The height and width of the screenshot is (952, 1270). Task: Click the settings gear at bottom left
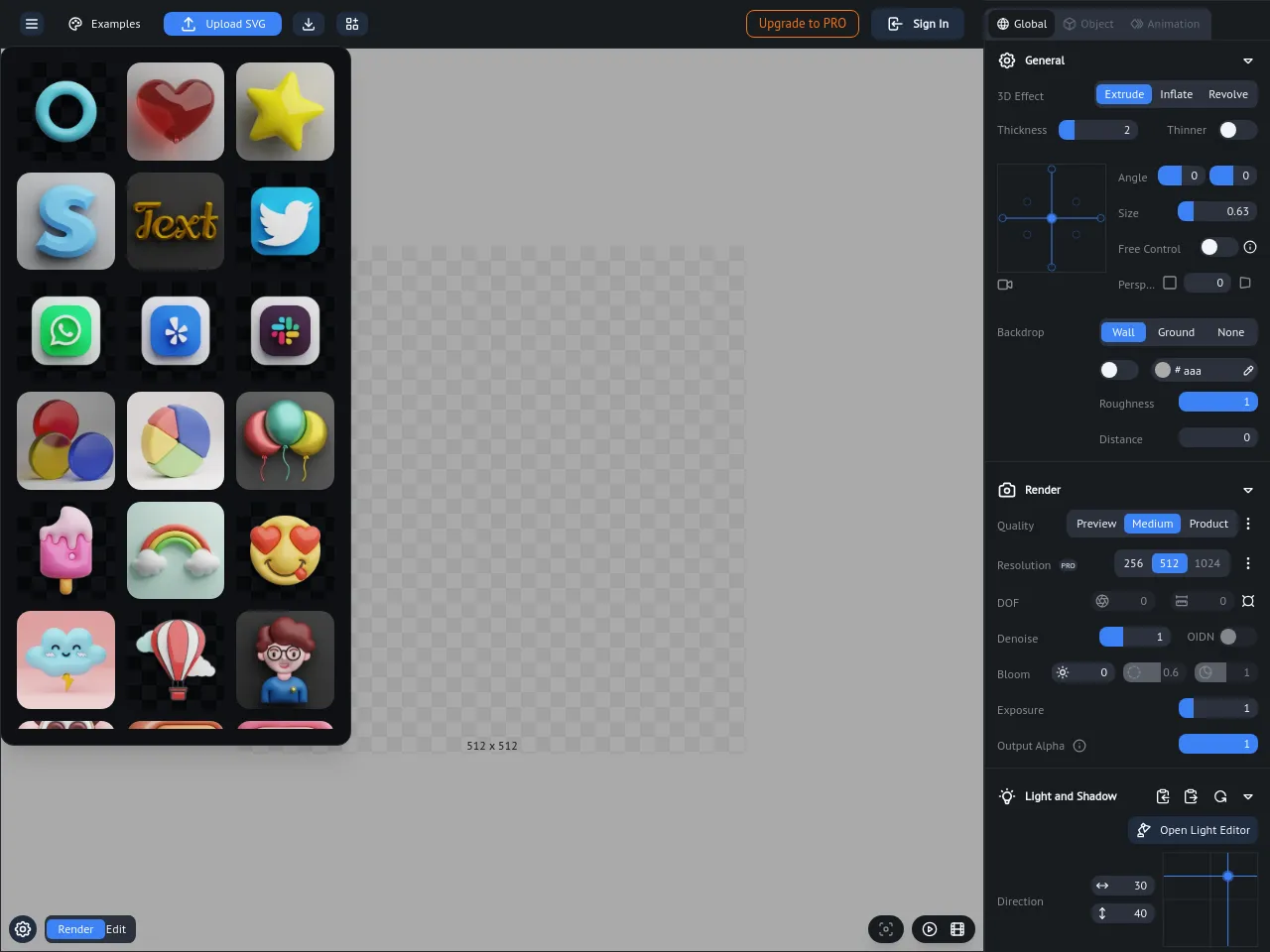[x=23, y=929]
